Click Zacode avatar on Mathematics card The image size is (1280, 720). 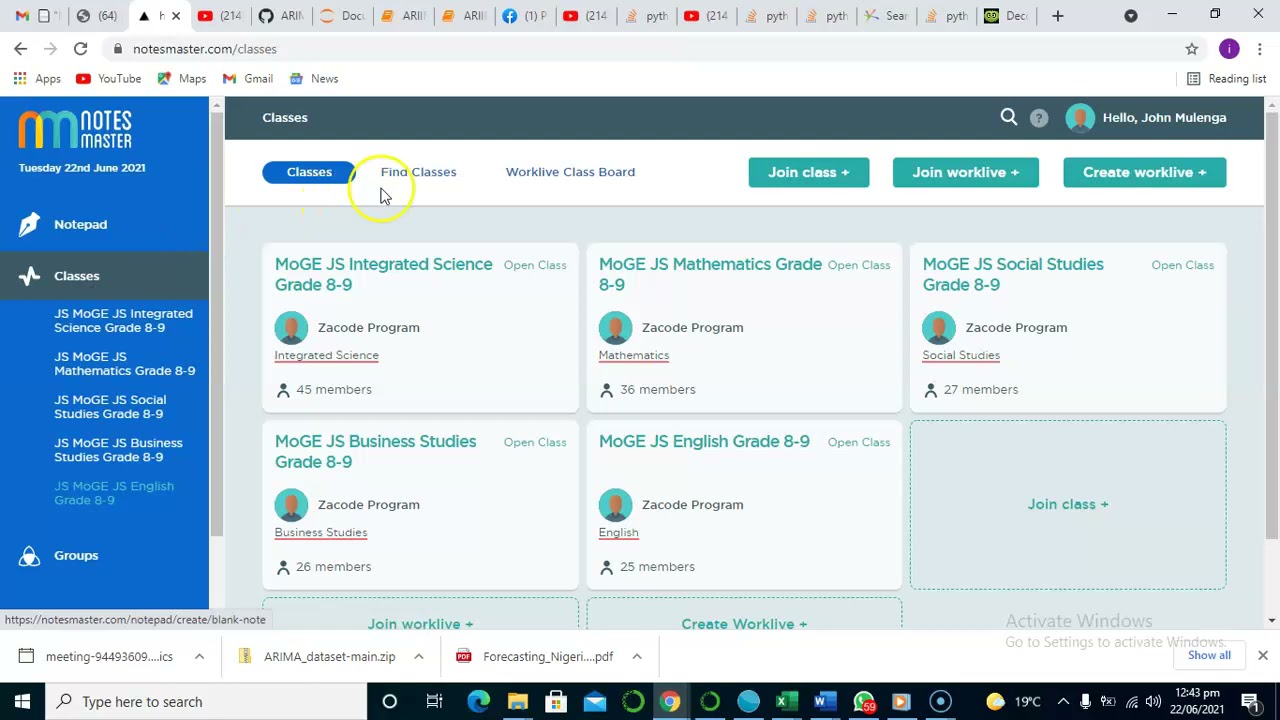pyautogui.click(x=615, y=328)
